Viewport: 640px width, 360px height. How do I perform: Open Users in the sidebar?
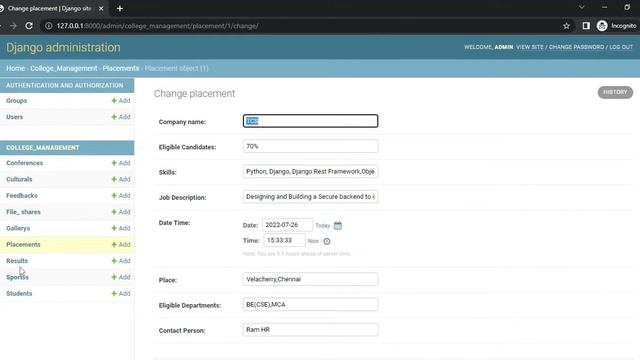click(x=14, y=117)
